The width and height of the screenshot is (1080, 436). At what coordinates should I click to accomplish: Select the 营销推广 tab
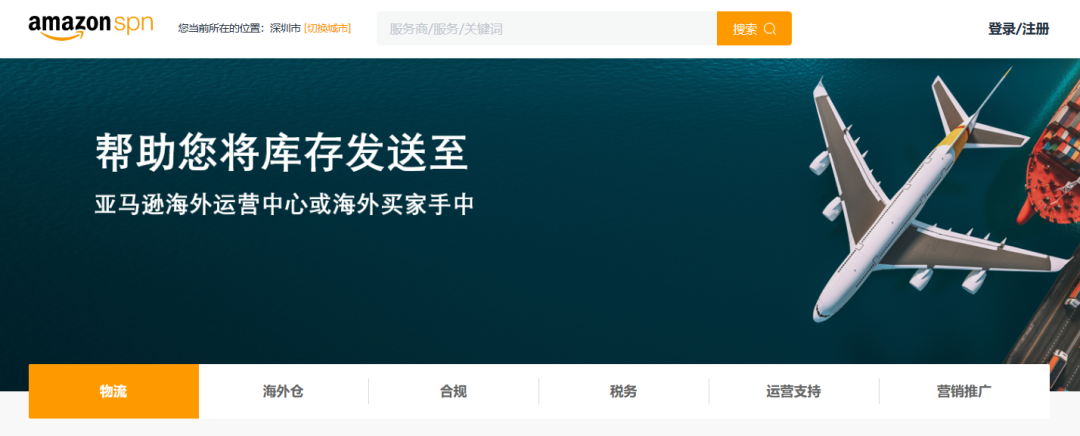tap(964, 391)
